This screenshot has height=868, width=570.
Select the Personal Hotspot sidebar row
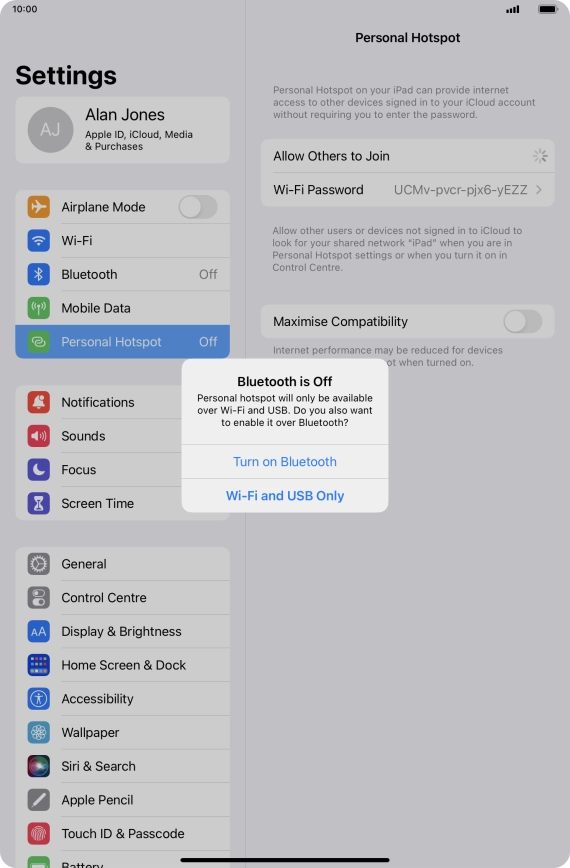click(122, 342)
